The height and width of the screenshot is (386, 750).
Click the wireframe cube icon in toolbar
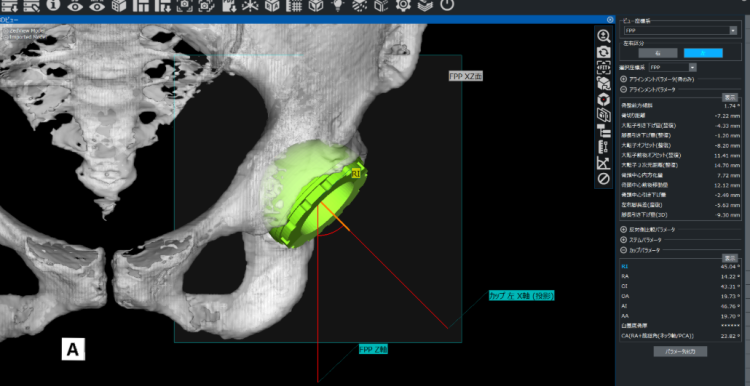tap(316, 5)
